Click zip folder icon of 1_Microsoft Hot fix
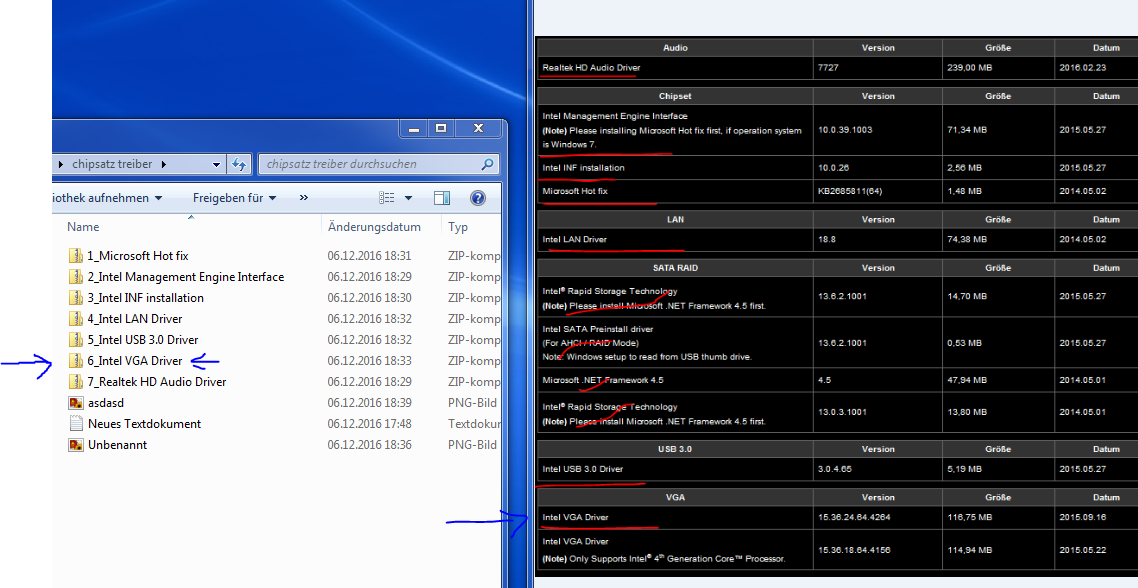Image resolution: width=1138 pixels, height=588 pixels. coord(75,256)
